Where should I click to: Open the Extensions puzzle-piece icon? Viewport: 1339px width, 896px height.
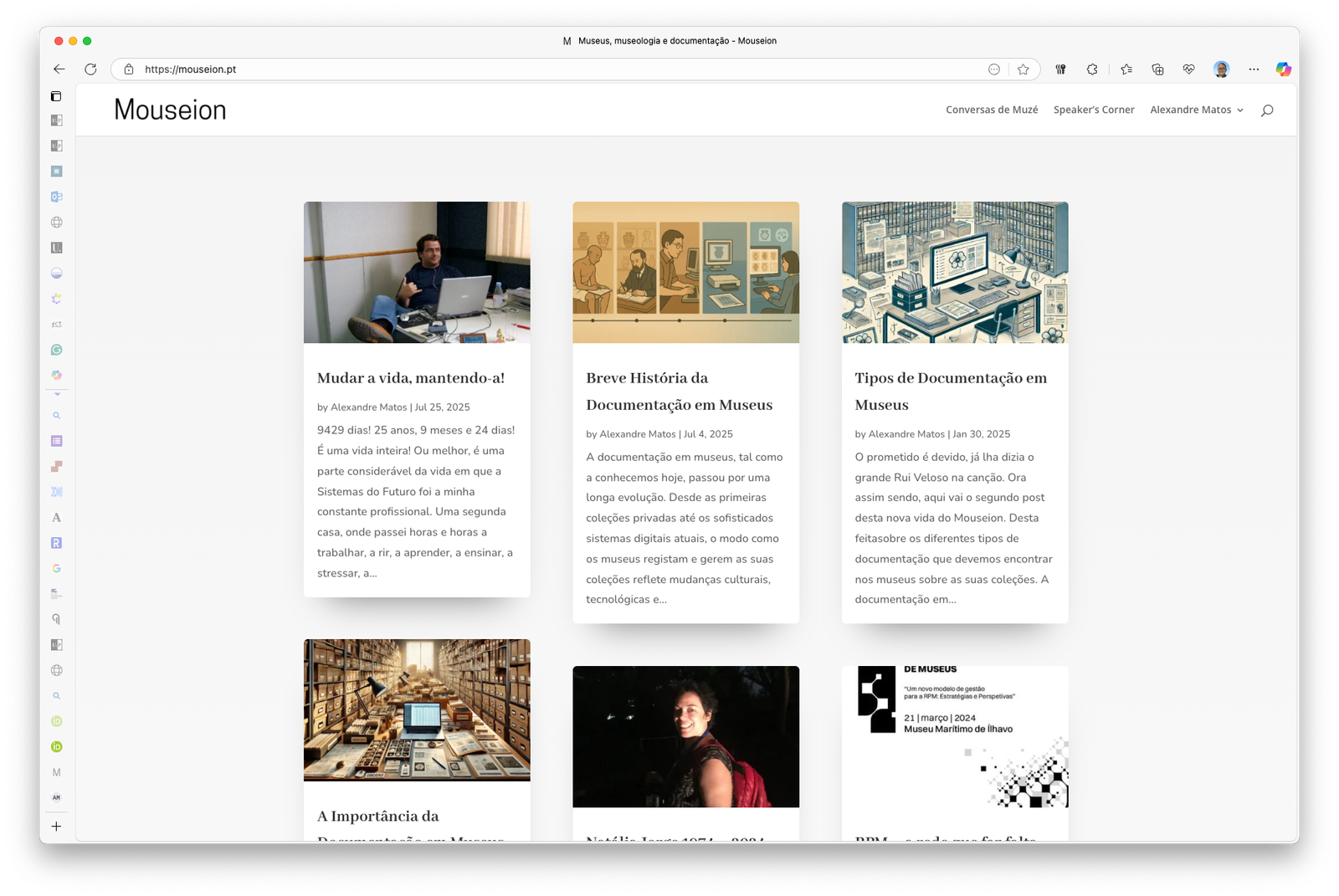coord(1091,69)
